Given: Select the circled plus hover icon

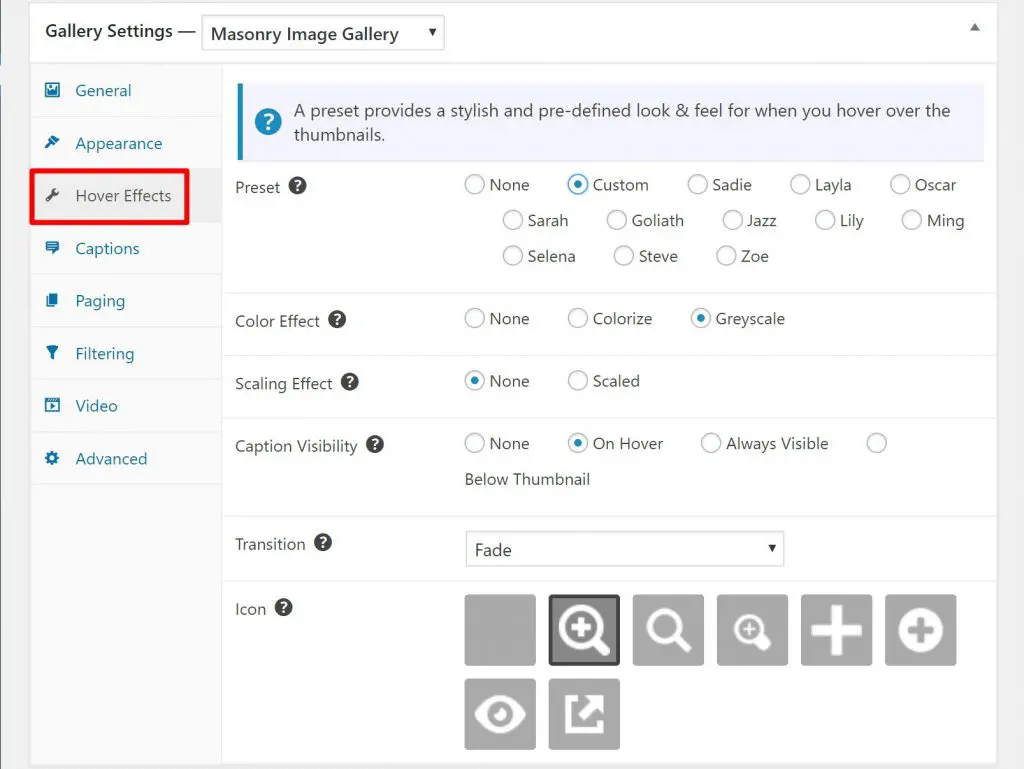Looking at the screenshot, I should point(920,630).
